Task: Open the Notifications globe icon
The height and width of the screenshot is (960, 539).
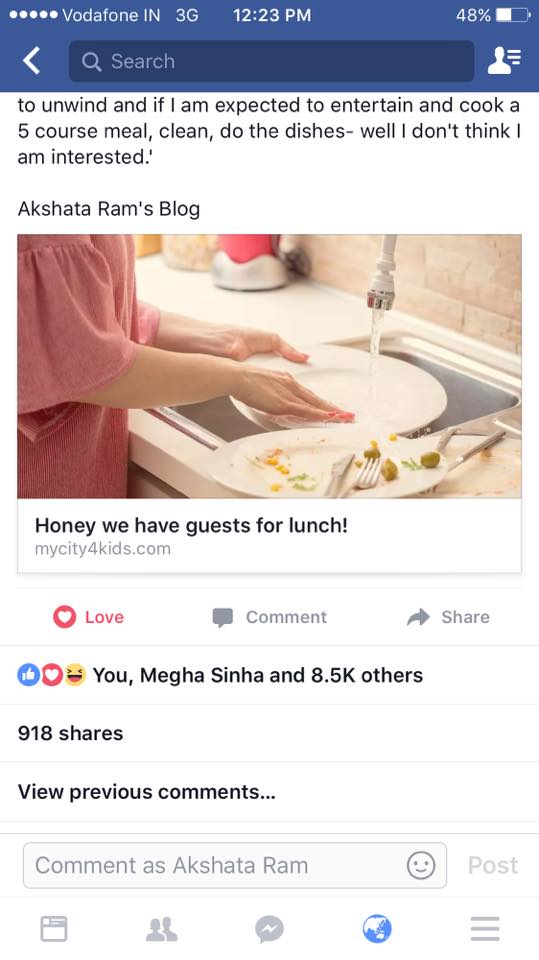Action: 377,929
